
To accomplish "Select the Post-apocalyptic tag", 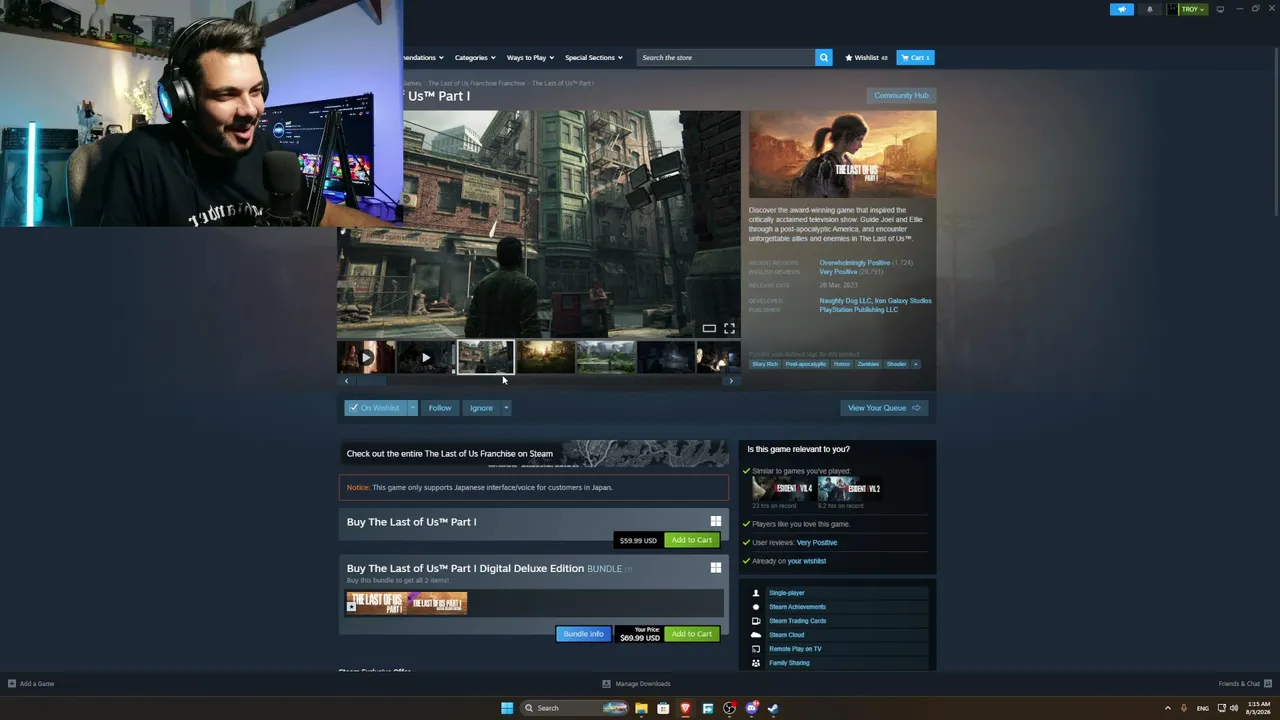I will coord(806,364).
